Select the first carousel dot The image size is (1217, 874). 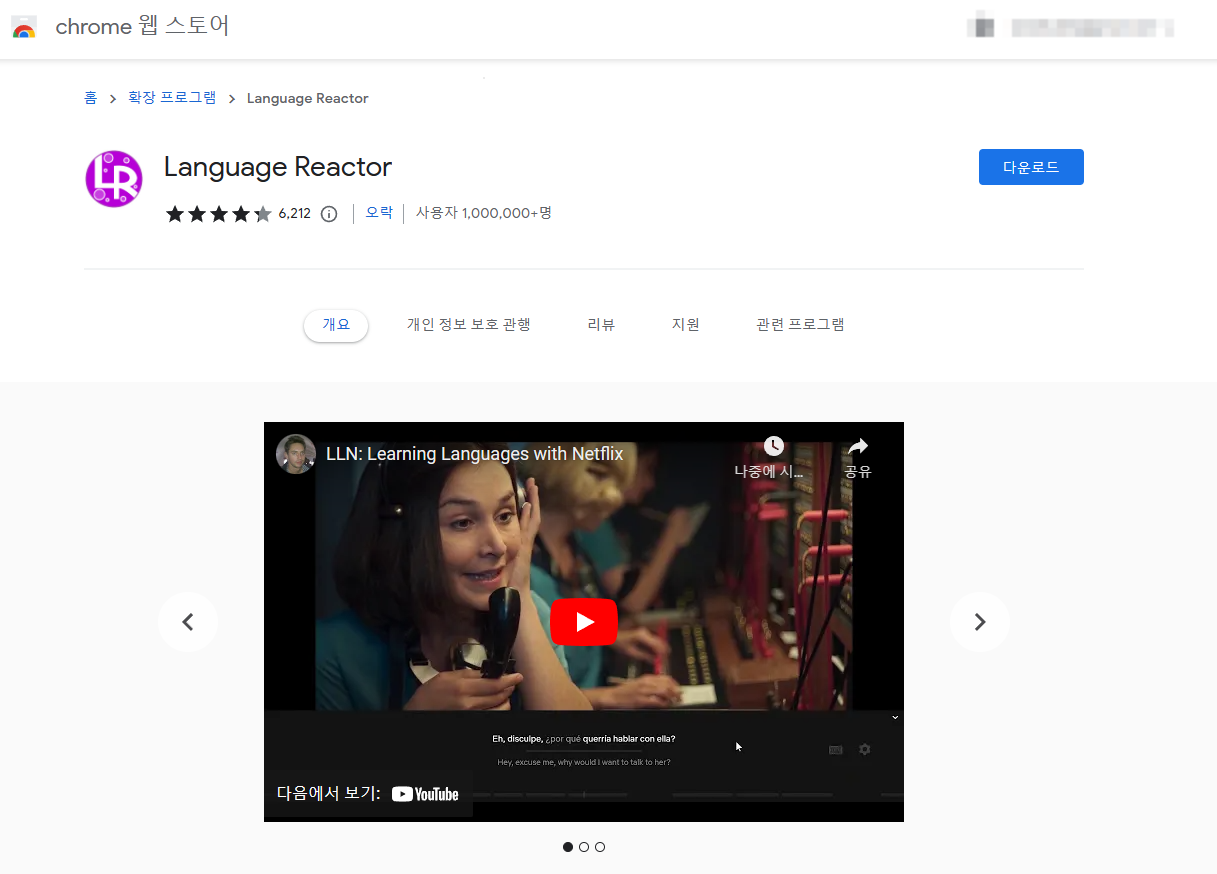pyautogui.click(x=568, y=847)
